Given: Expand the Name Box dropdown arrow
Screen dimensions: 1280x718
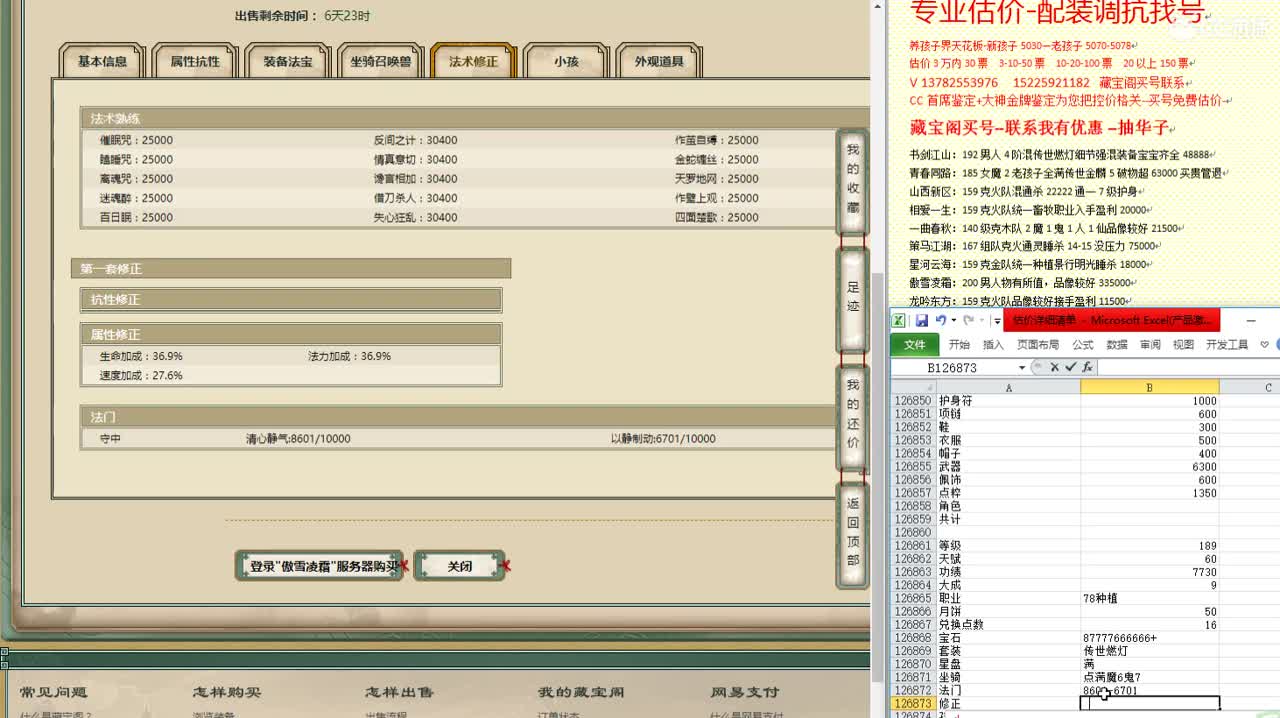Looking at the screenshot, I should 1021,368.
